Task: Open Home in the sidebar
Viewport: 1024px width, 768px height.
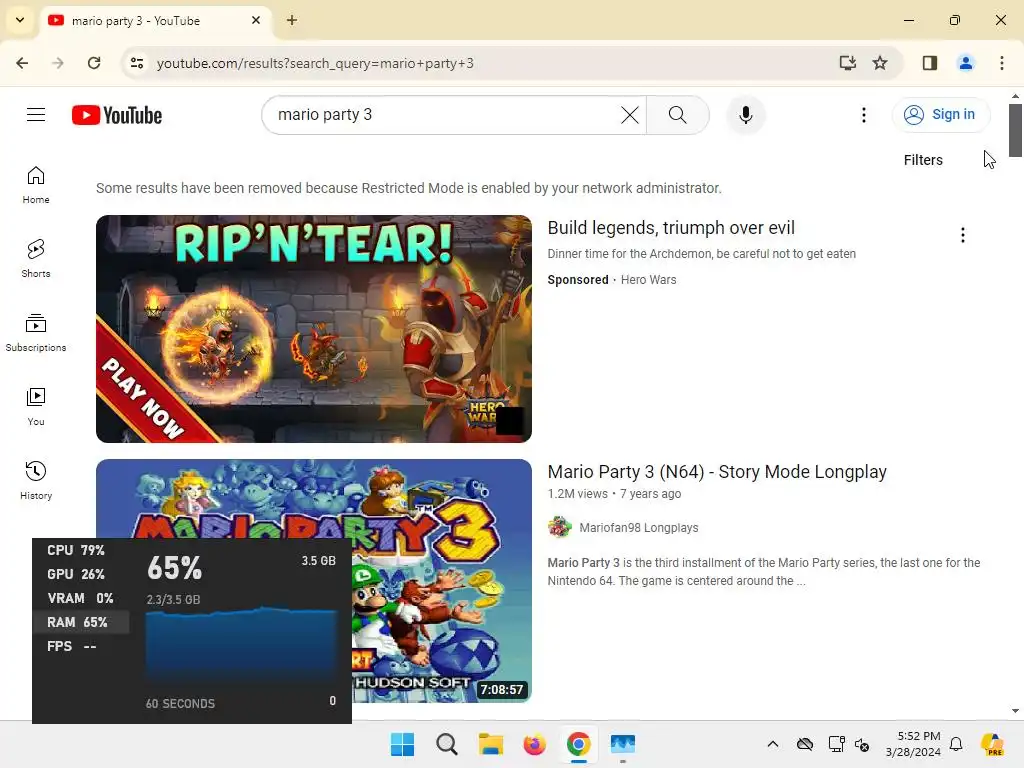Action: pos(36,185)
